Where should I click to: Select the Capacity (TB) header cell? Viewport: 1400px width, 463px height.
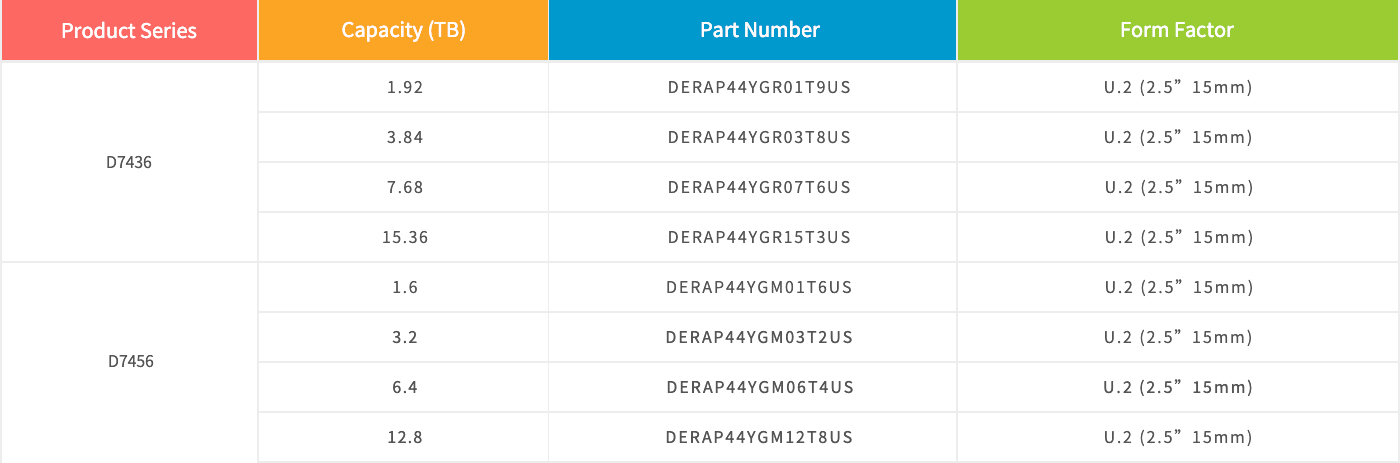pyautogui.click(x=403, y=30)
